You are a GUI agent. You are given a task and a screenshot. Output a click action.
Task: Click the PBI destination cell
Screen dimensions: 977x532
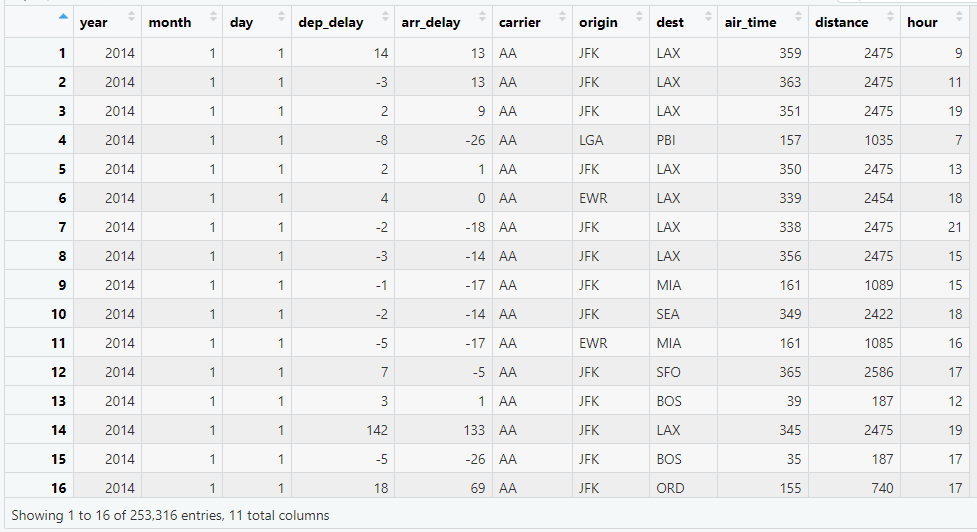click(667, 139)
